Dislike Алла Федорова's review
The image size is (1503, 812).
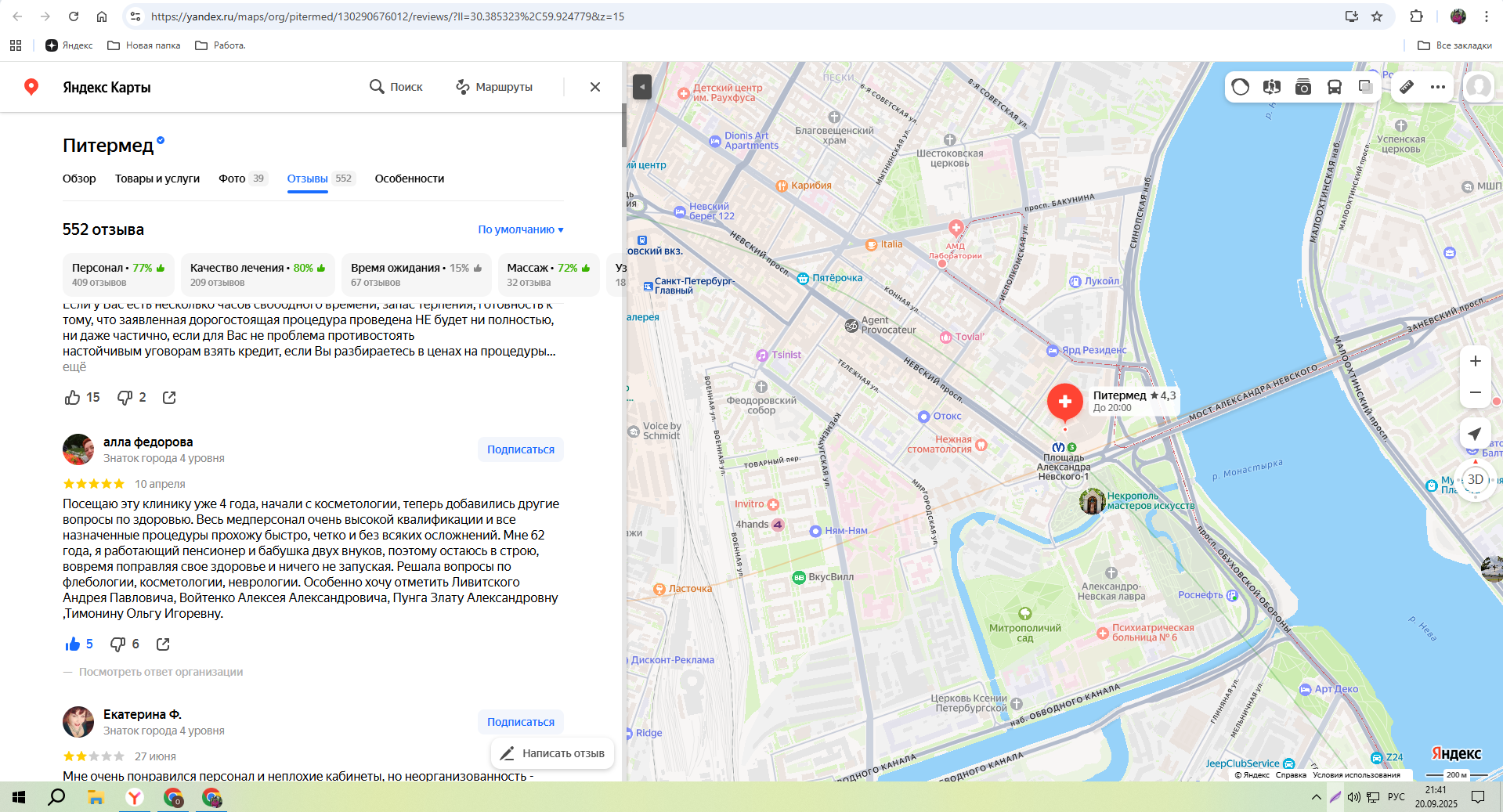118,644
